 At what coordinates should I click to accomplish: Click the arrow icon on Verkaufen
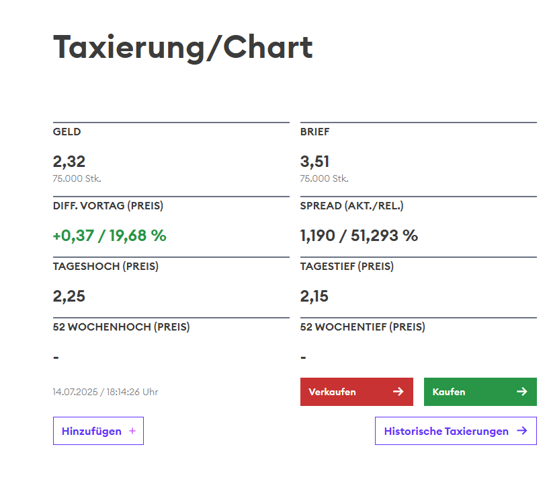tap(398, 392)
